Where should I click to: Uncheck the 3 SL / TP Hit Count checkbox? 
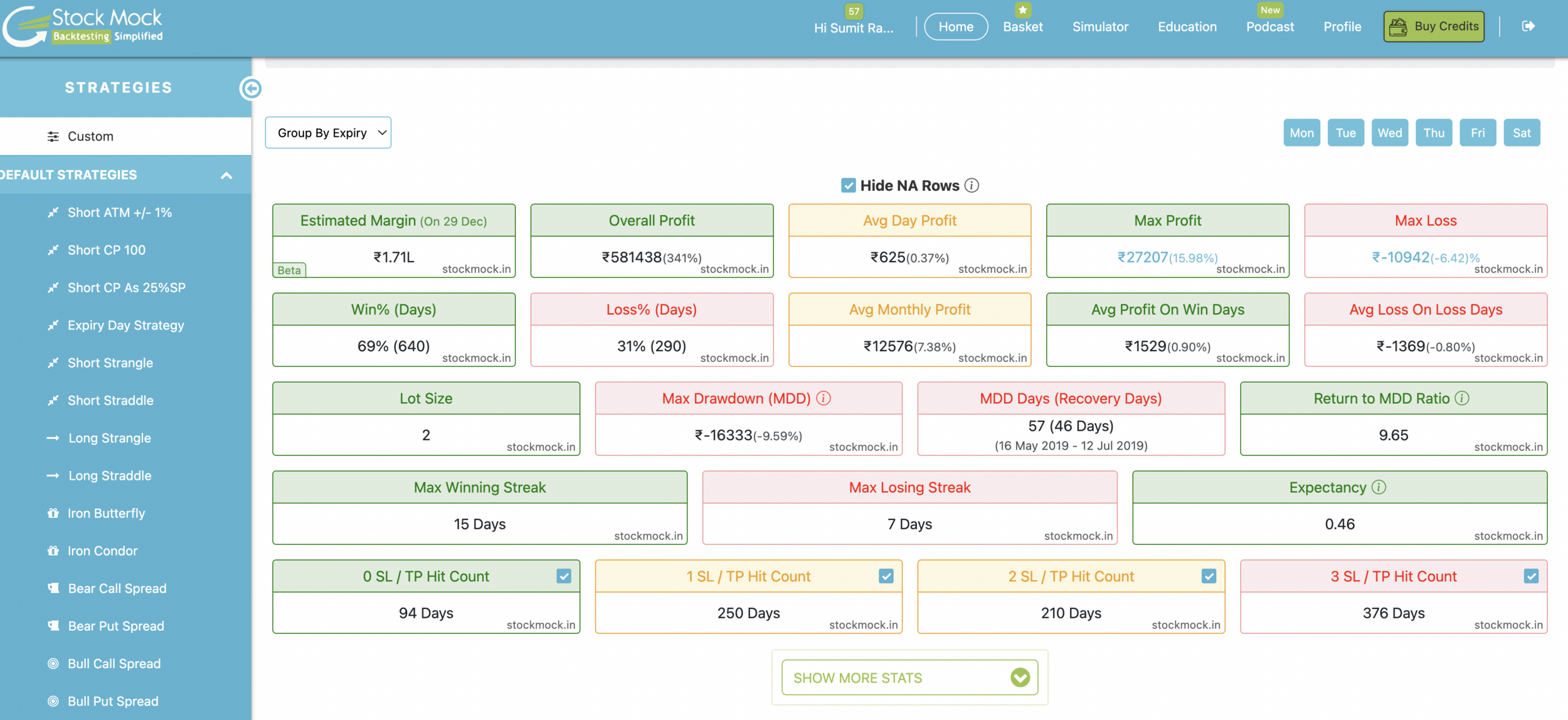point(1531,576)
